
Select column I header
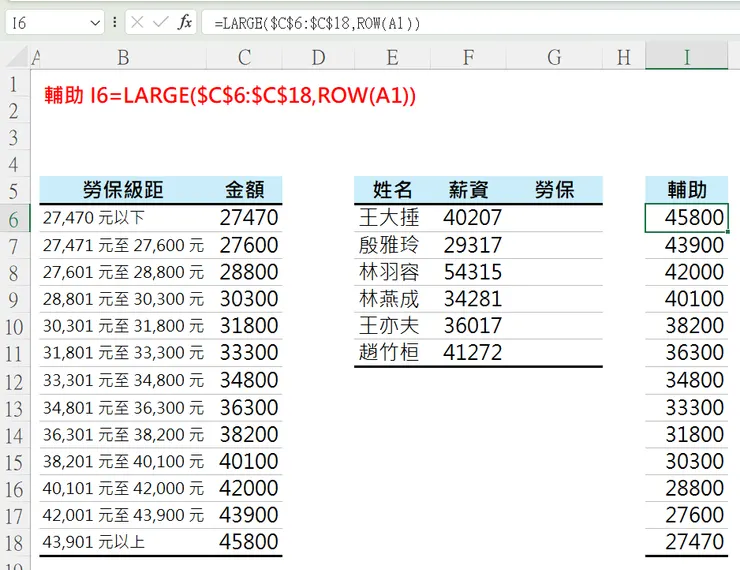tap(687, 58)
